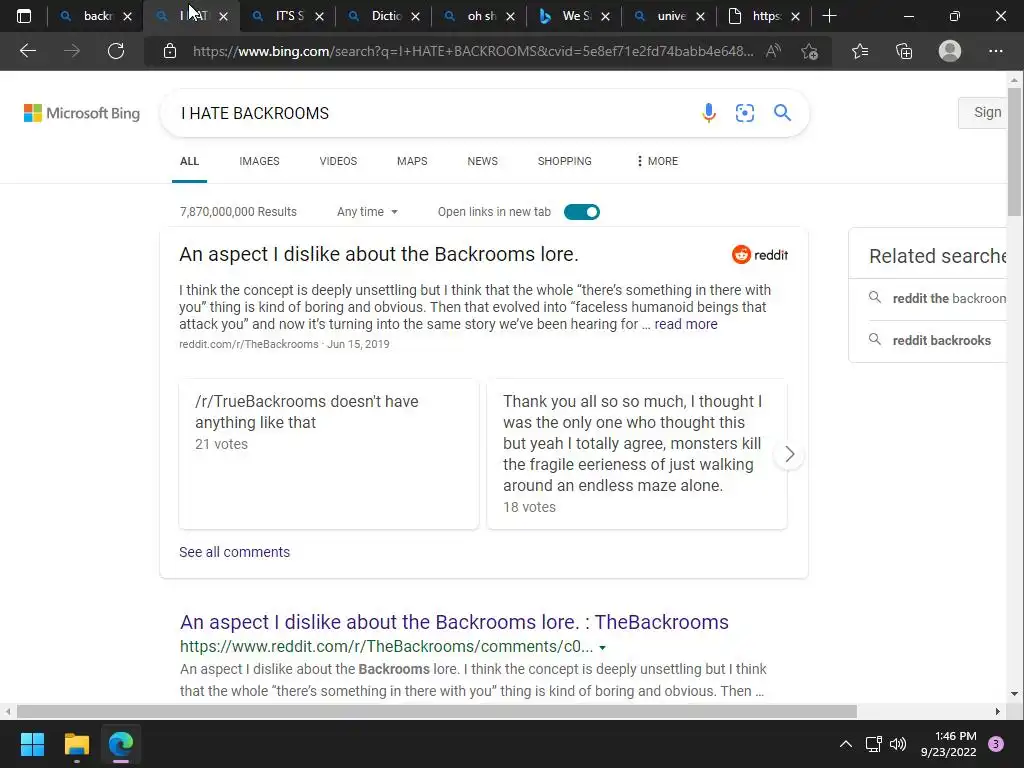This screenshot has height=768, width=1024.
Task: Open visual search camera icon
Action: [x=744, y=113]
